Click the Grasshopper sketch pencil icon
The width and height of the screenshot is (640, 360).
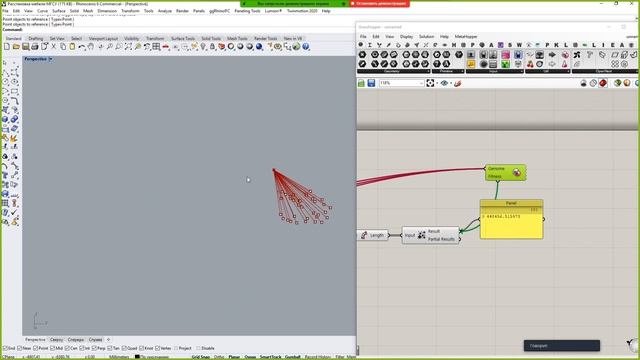tap(458, 83)
